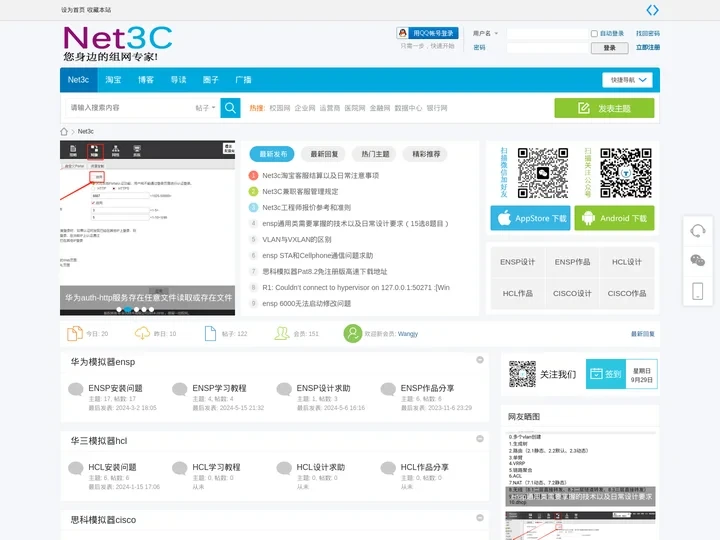This screenshot has width=720, height=540.
Task: Click the 关注我们 small QR code
Action: (522, 374)
